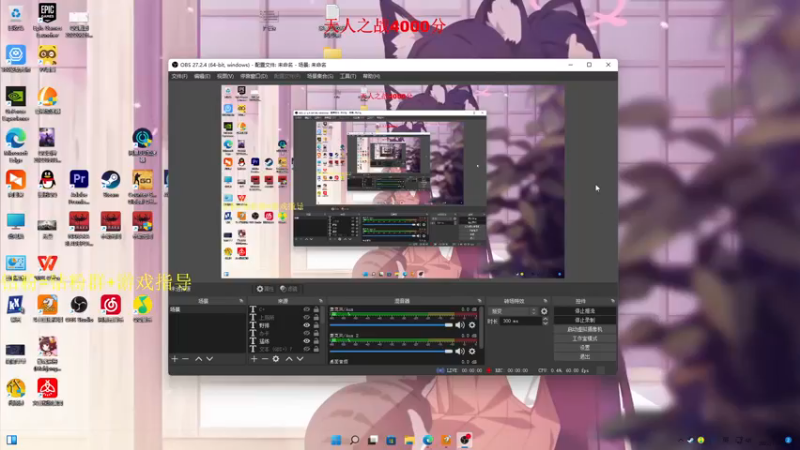
Task: Add a new source with the plus icon
Action: 254,359
